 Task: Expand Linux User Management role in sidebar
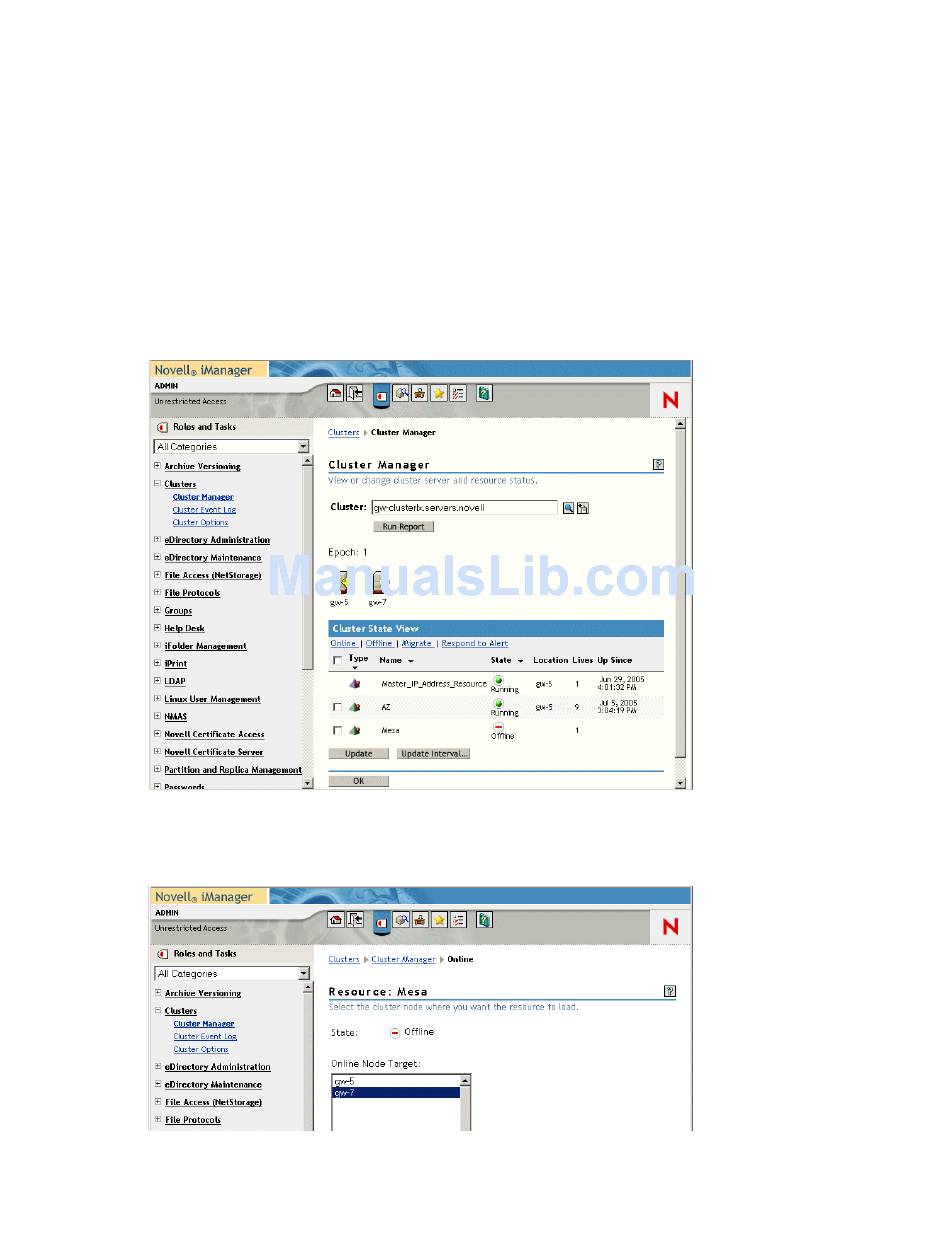157,699
